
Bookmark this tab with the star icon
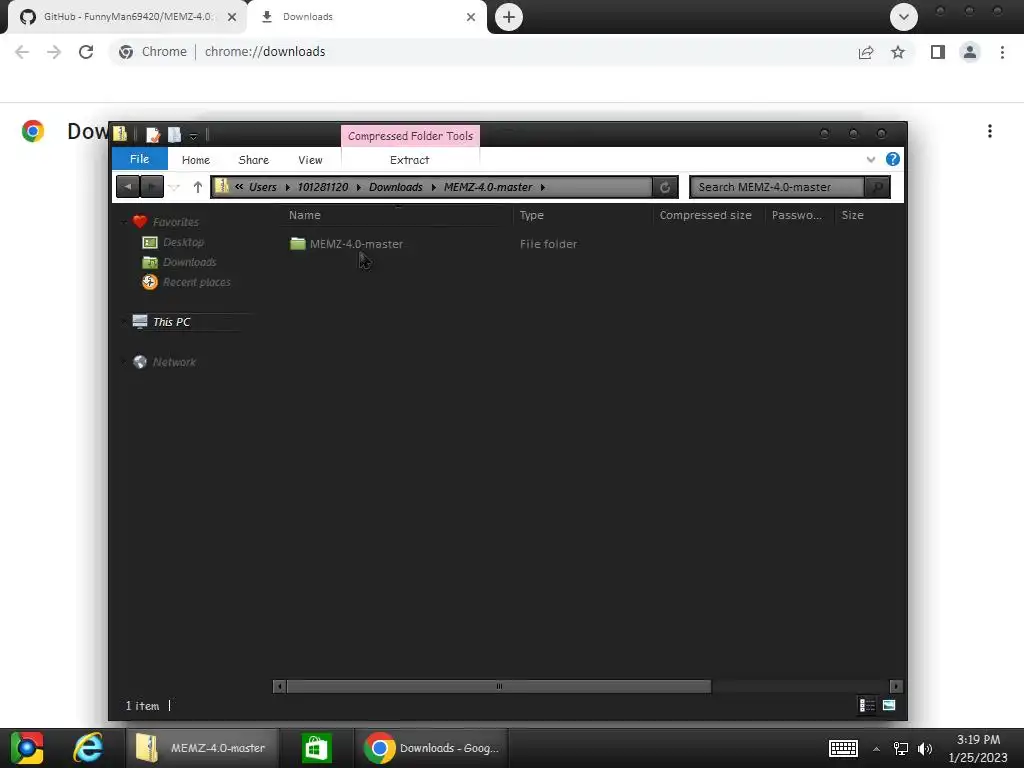[x=898, y=52]
